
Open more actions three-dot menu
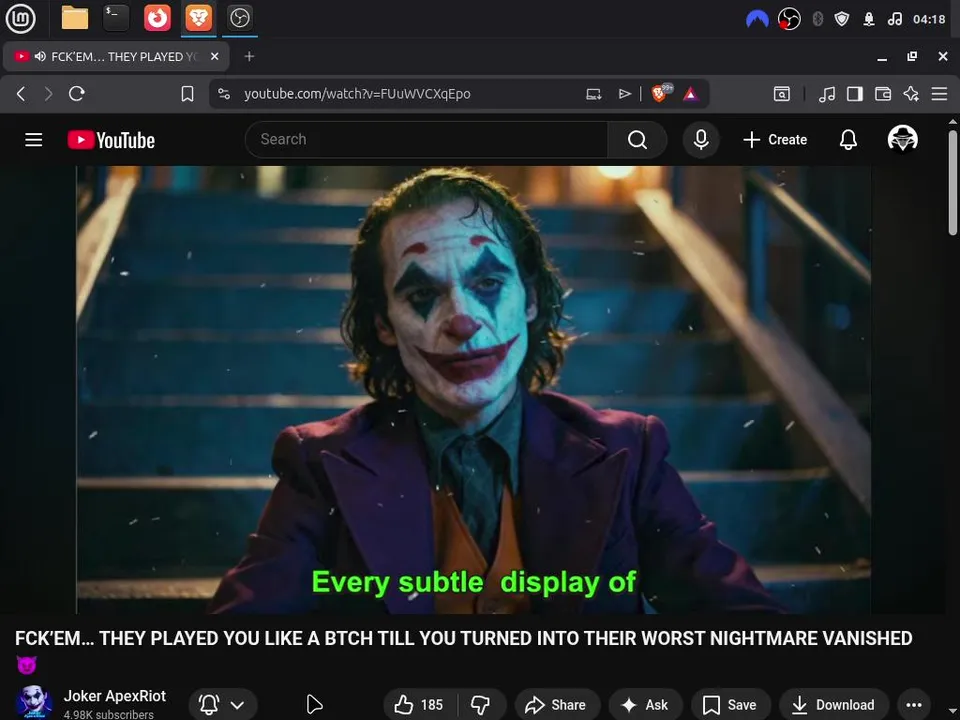914,705
